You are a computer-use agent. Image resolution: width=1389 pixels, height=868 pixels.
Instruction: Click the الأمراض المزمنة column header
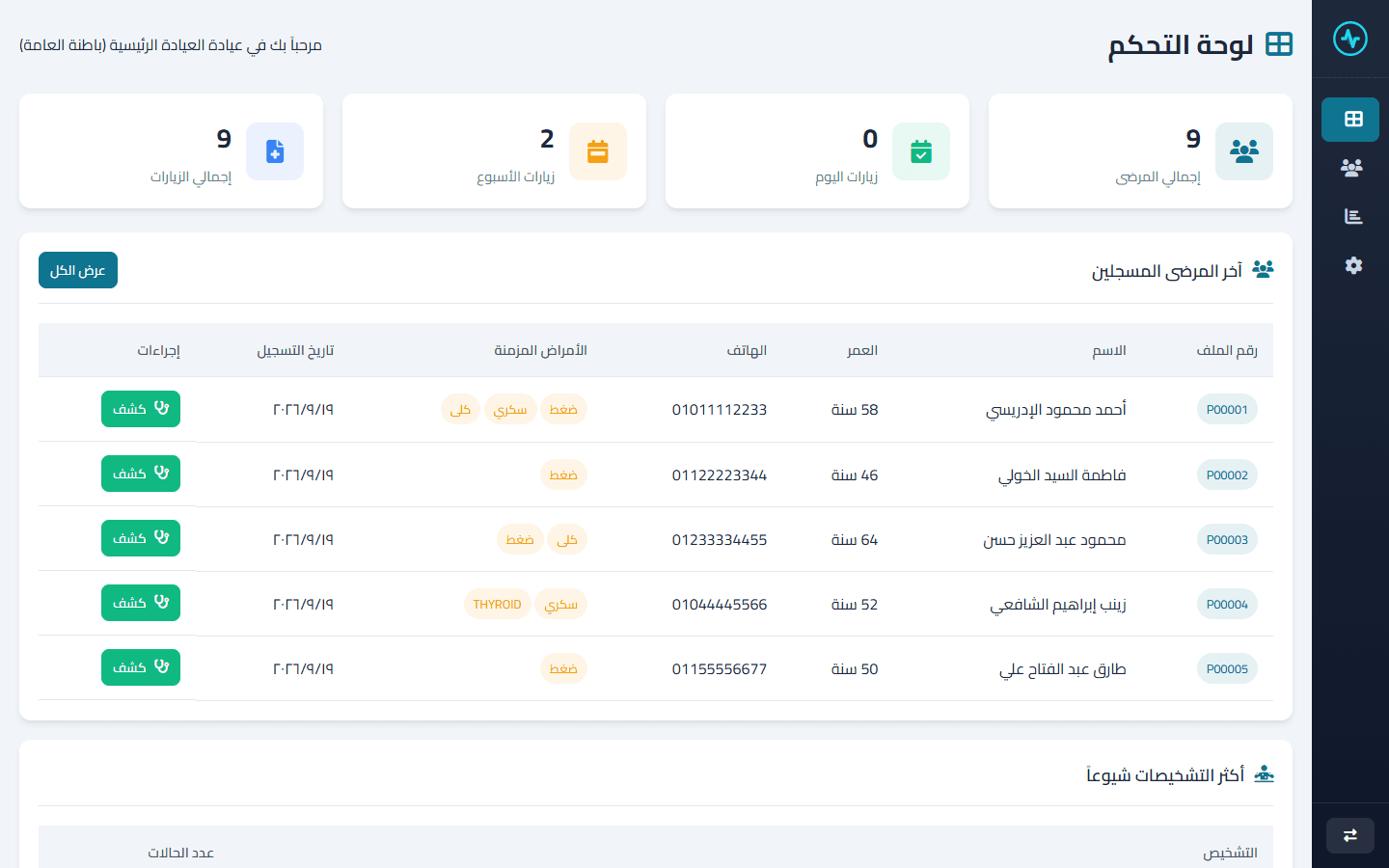pos(540,350)
